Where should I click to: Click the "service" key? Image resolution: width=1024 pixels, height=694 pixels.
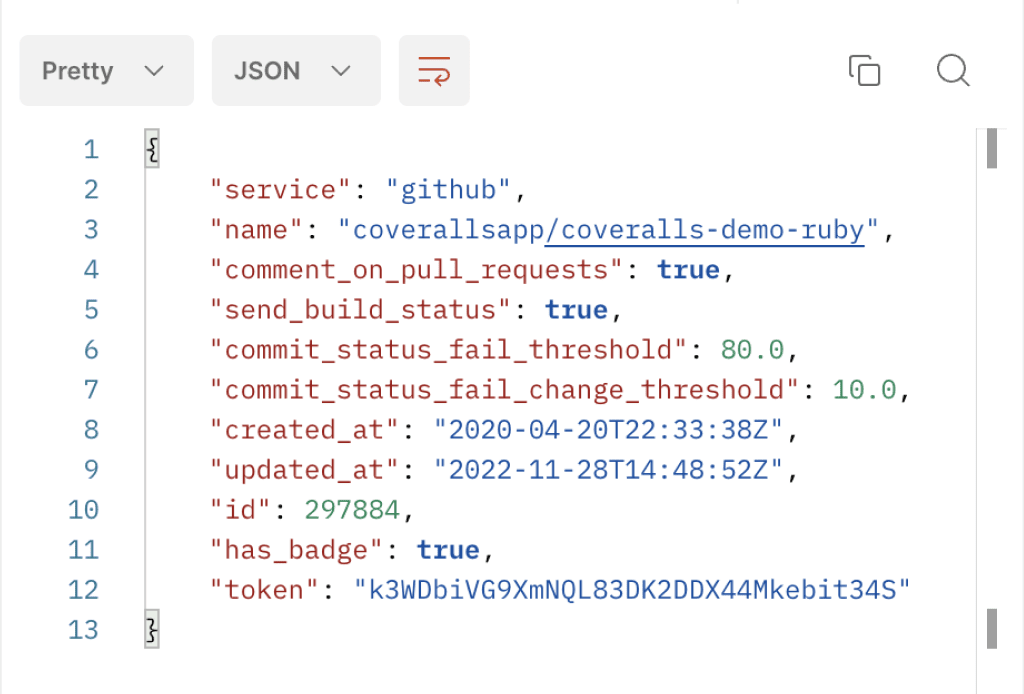(281, 190)
